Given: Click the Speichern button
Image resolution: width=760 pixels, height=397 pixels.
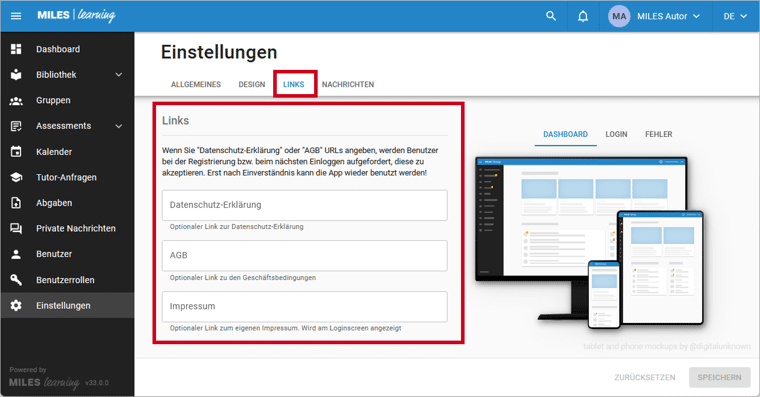Looking at the screenshot, I should pos(719,377).
